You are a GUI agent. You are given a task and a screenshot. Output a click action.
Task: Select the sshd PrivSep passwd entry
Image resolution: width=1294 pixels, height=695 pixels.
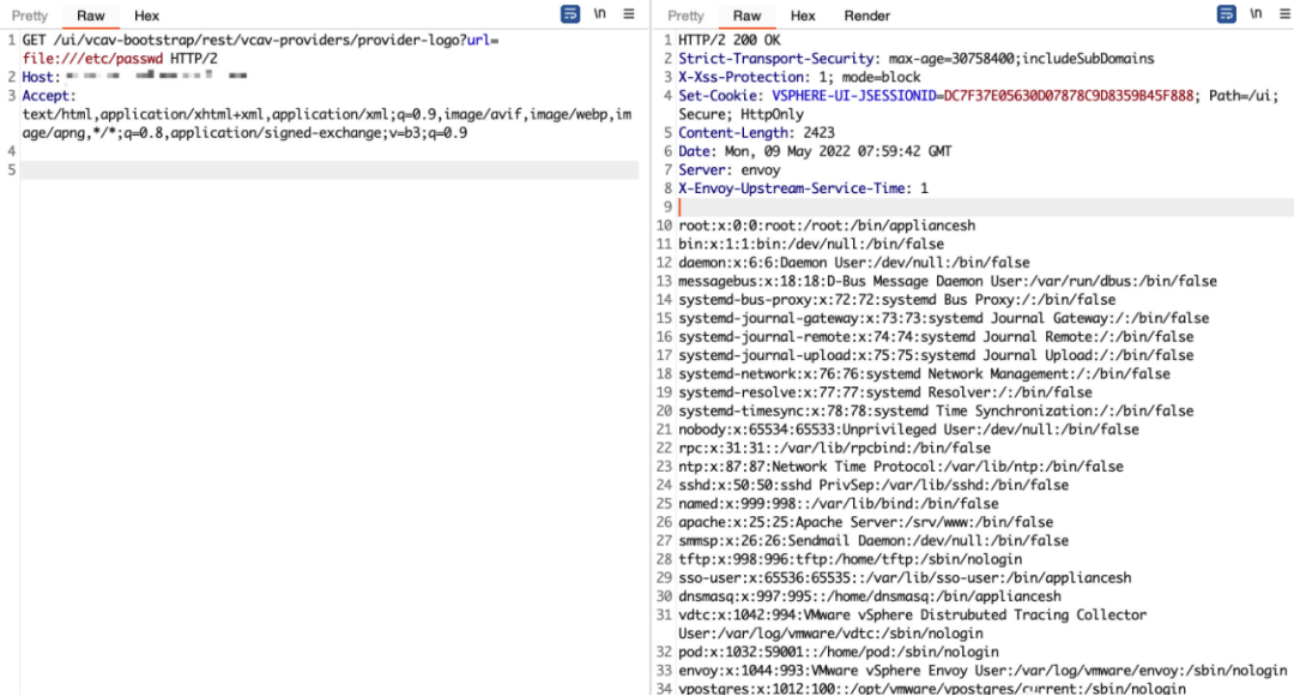tap(873, 485)
